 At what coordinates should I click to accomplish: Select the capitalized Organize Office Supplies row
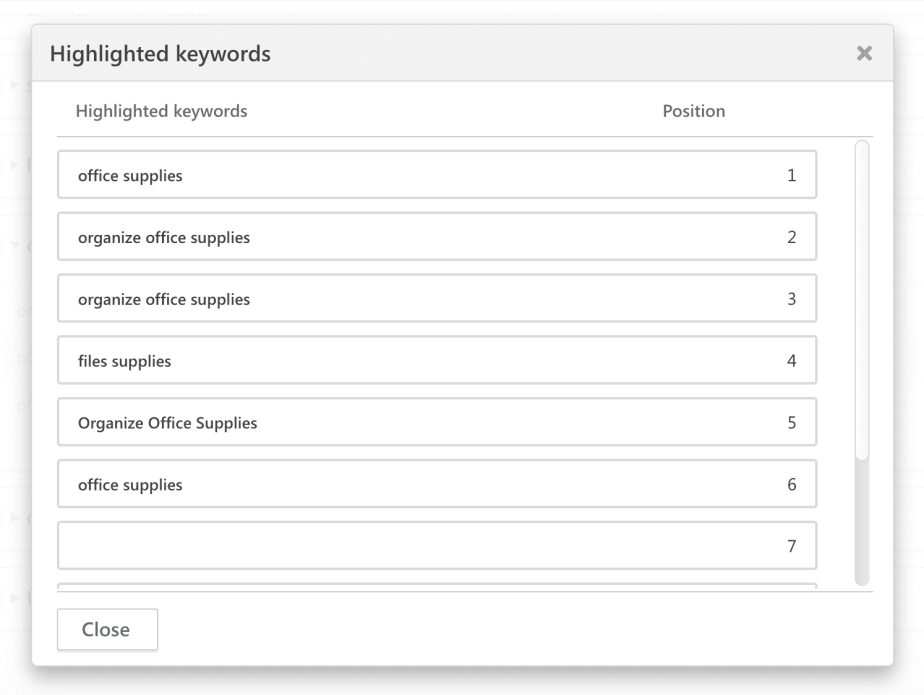[x=437, y=422]
